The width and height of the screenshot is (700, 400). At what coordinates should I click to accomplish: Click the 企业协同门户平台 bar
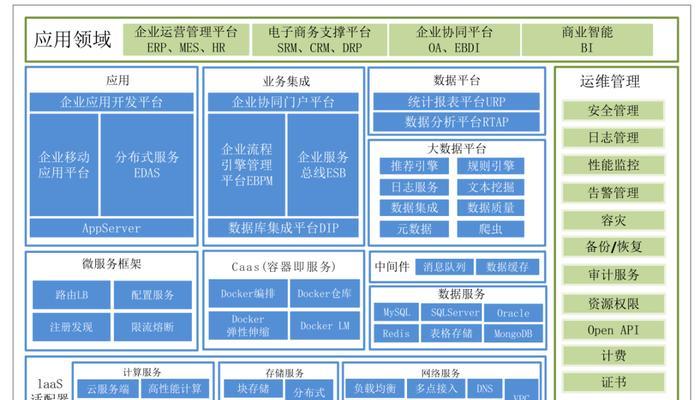click(x=283, y=102)
